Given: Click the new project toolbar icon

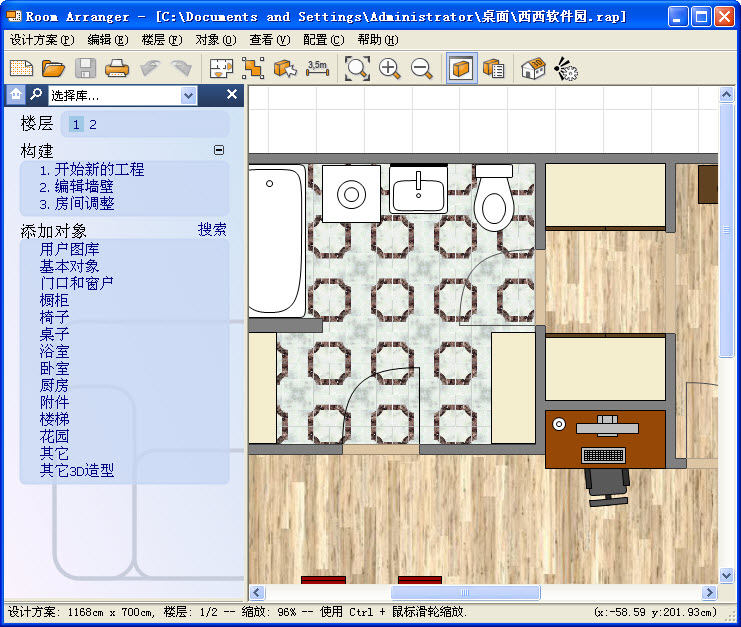Looking at the screenshot, I should 21,68.
